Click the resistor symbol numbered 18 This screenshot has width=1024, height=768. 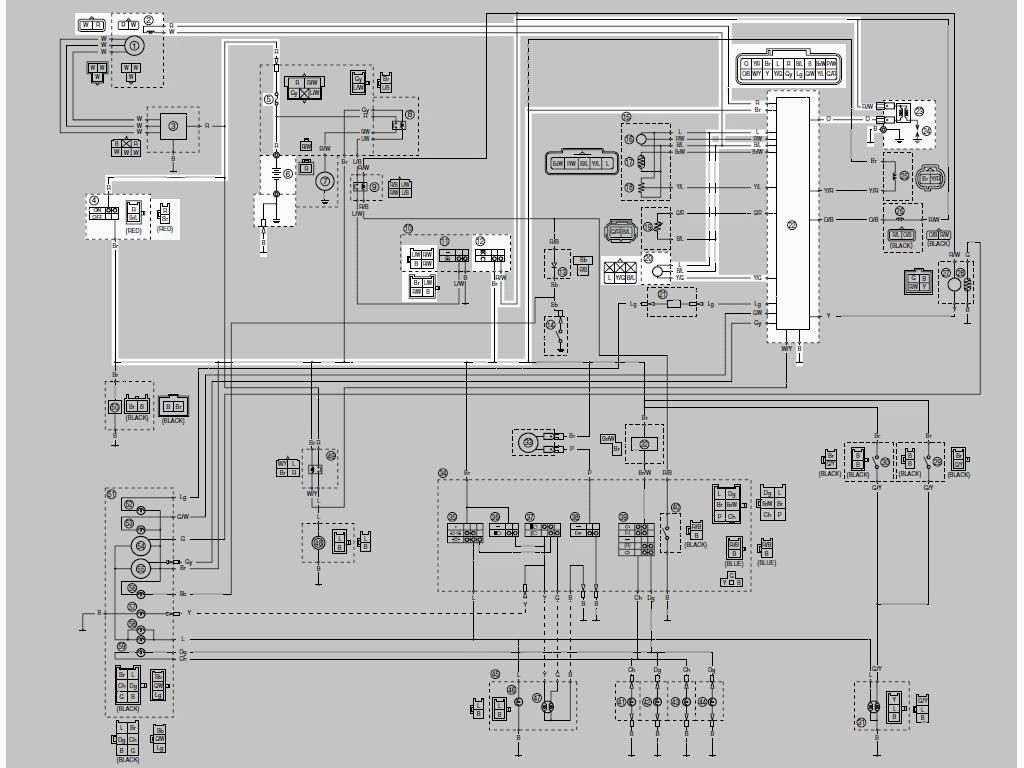pyautogui.click(x=643, y=187)
